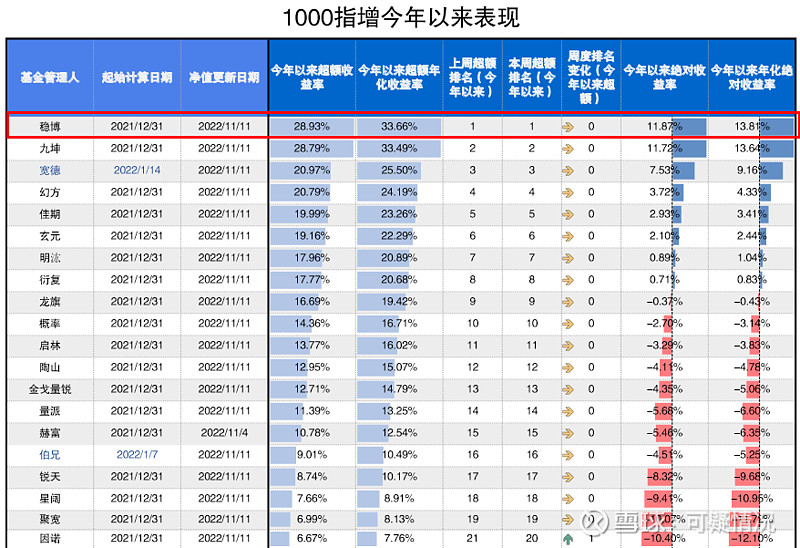The width and height of the screenshot is (800, 548).
Task: Select the arrow icon in the 宽德 row
Action: click(x=568, y=170)
